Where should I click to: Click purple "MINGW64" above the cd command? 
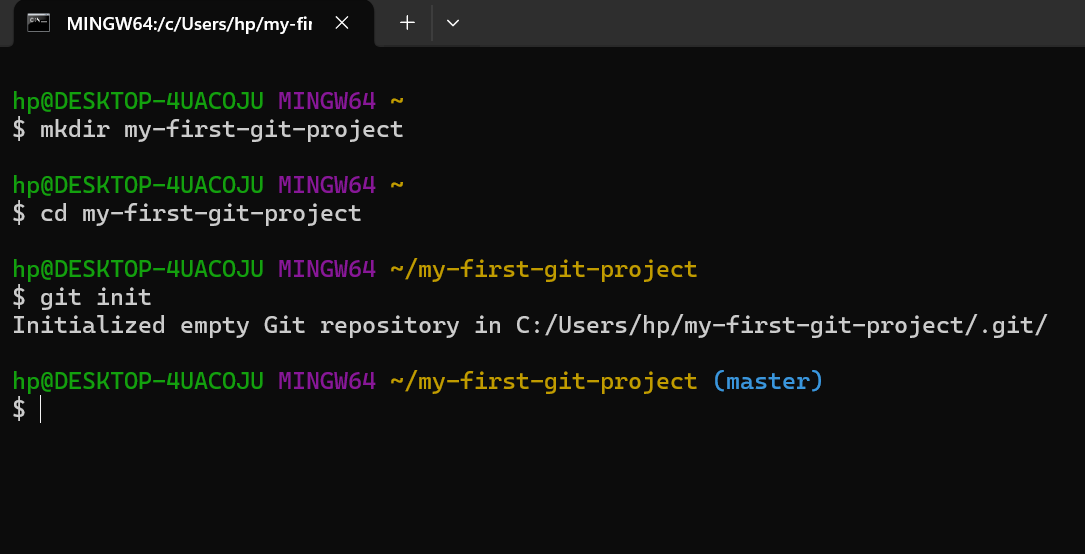pyautogui.click(x=326, y=185)
